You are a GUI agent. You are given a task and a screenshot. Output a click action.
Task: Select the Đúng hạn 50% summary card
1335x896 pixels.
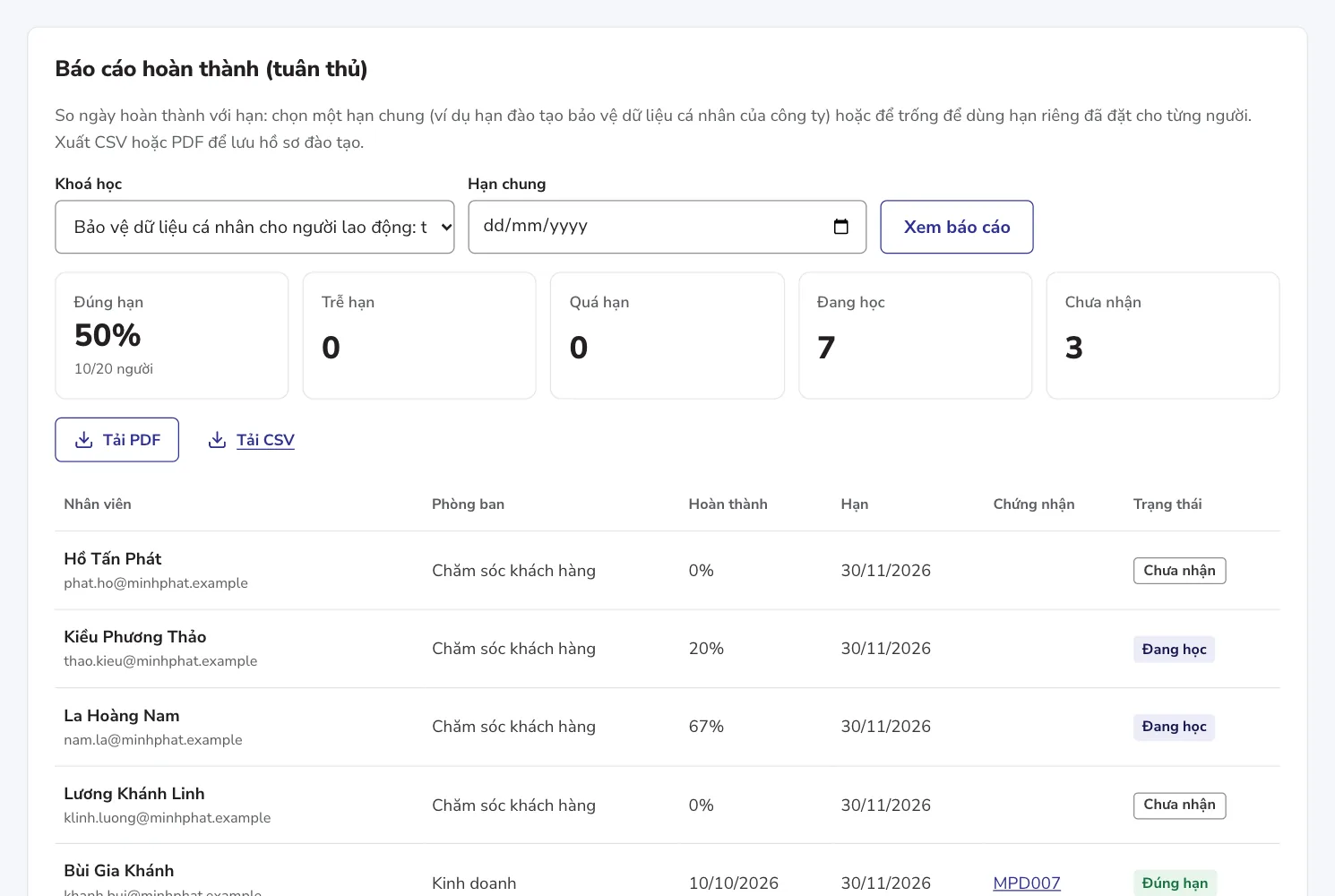click(172, 335)
